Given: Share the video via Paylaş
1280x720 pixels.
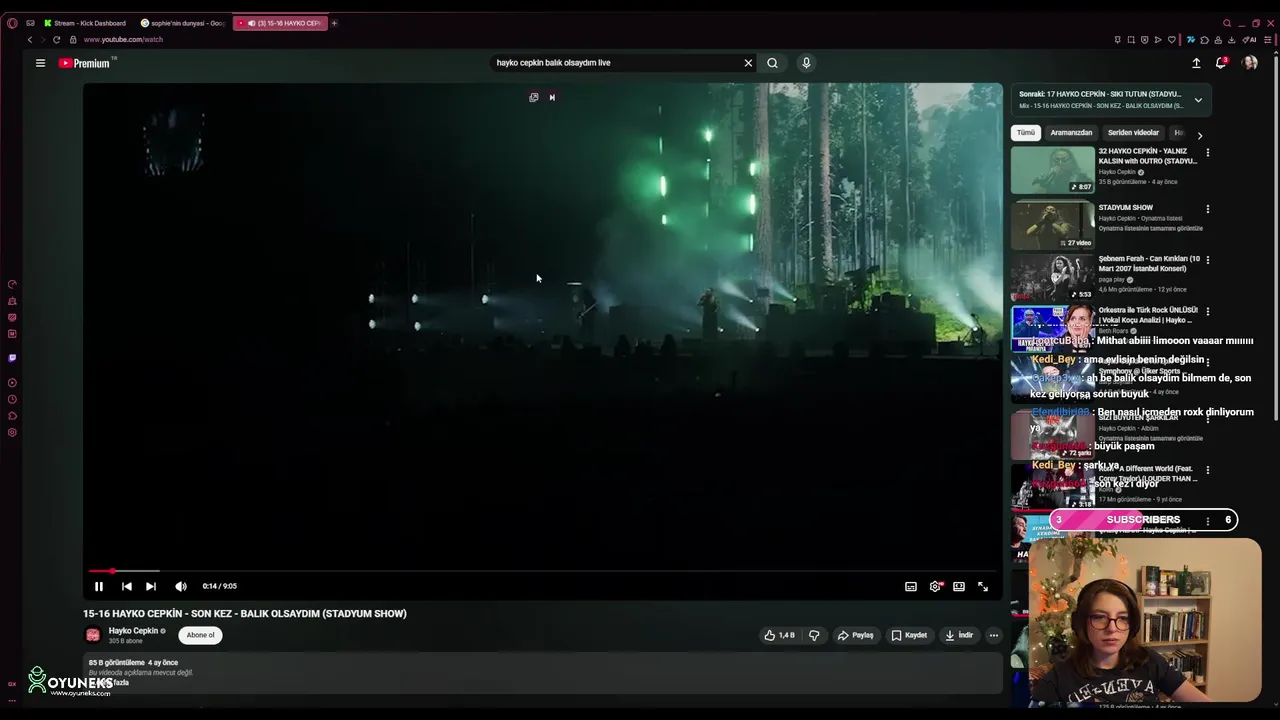Looking at the screenshot, I should (856, 635).
